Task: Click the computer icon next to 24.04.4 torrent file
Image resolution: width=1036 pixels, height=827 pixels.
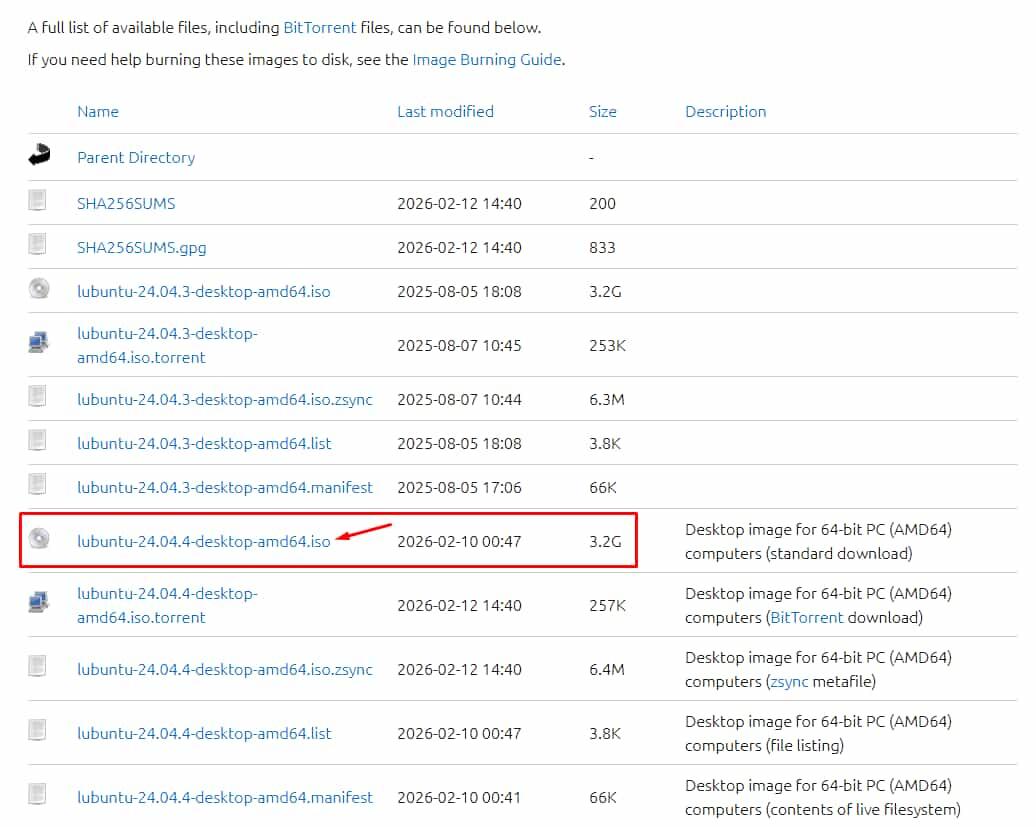Action: pos(39,604)
